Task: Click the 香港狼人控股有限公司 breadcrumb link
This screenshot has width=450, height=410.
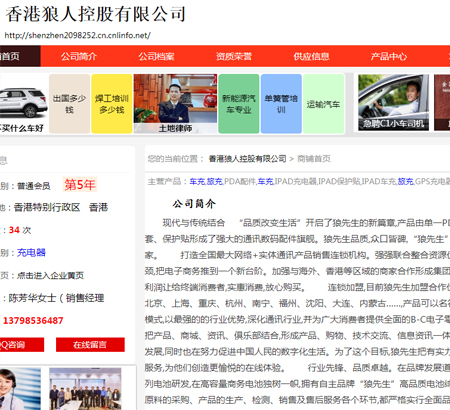Action: 247,159
